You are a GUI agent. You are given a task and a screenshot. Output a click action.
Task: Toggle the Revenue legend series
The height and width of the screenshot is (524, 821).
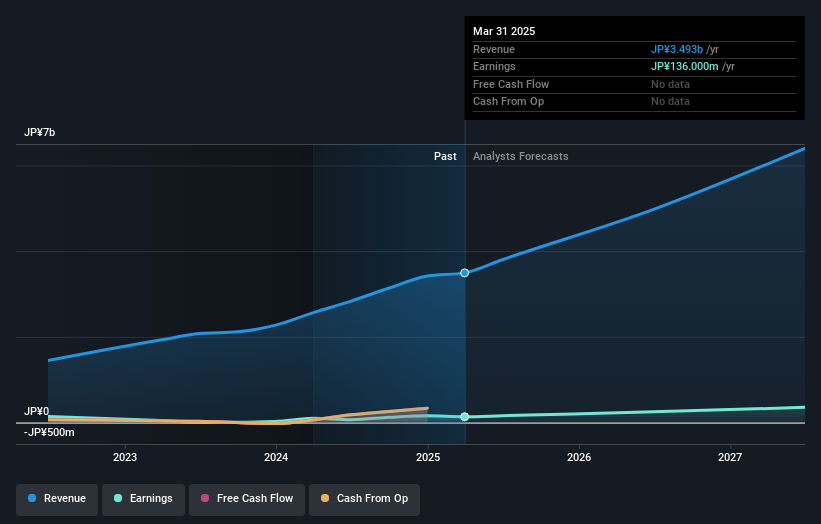pyautogui.click(x=57, y=499)
